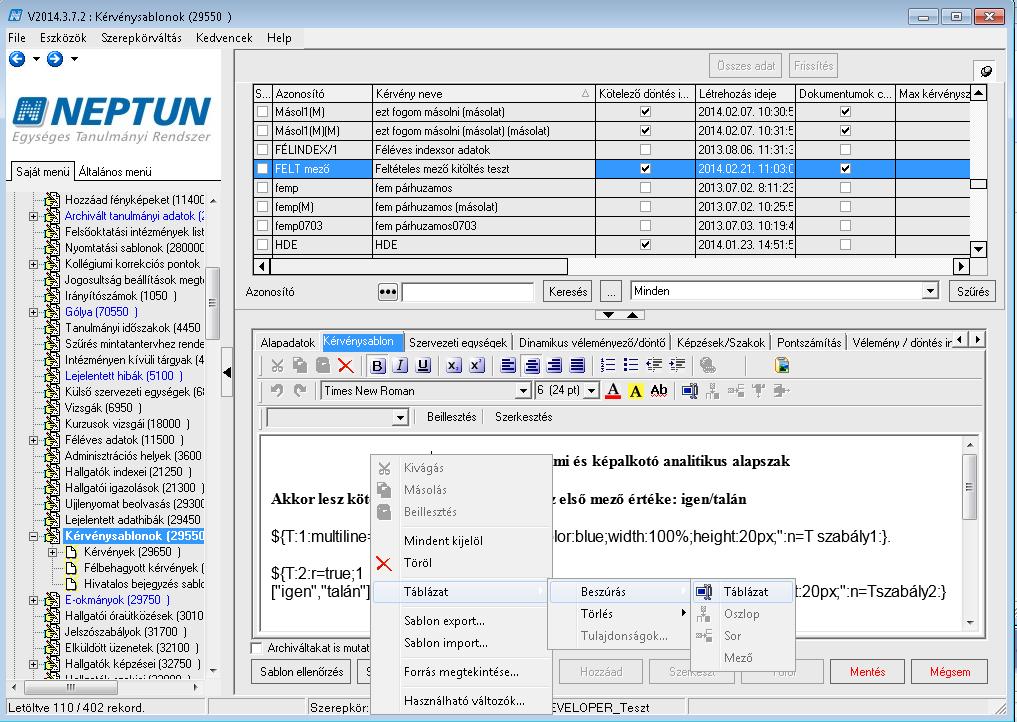Open the Minden filter dropdown
This screenshot has width=1017, height=722.
point(930,291)
